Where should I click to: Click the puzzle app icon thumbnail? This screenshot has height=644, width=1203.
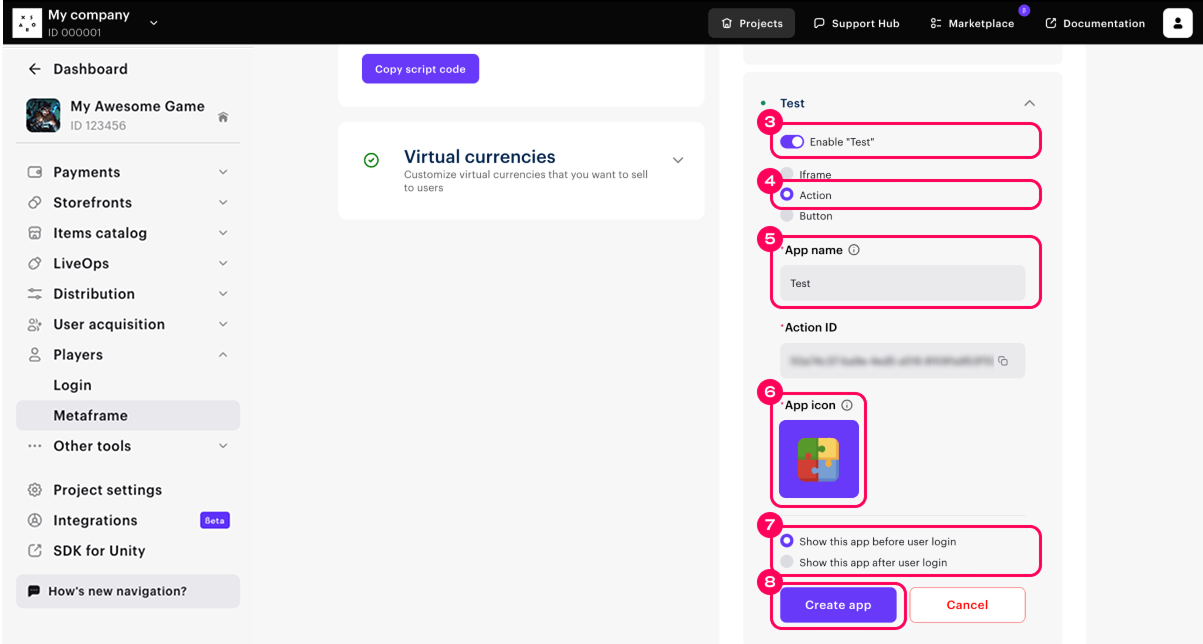818,459
